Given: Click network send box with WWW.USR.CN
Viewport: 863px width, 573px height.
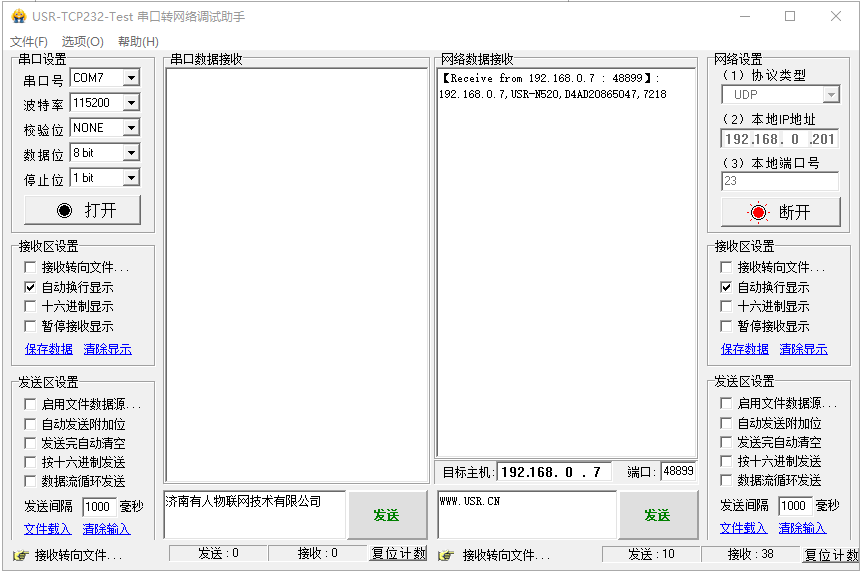Looking at the screenshot, I should [x=527, y=515].
